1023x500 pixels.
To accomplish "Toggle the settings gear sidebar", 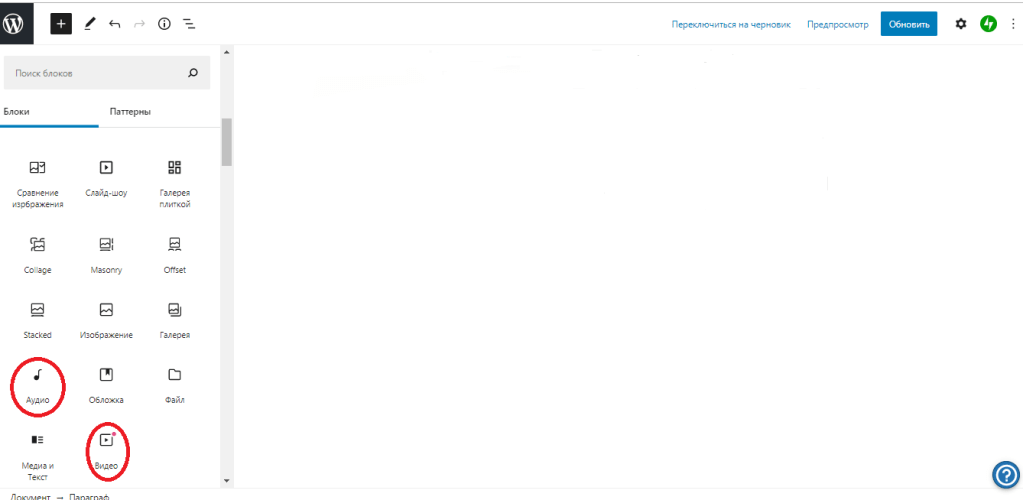I will [x=961, y=24].
